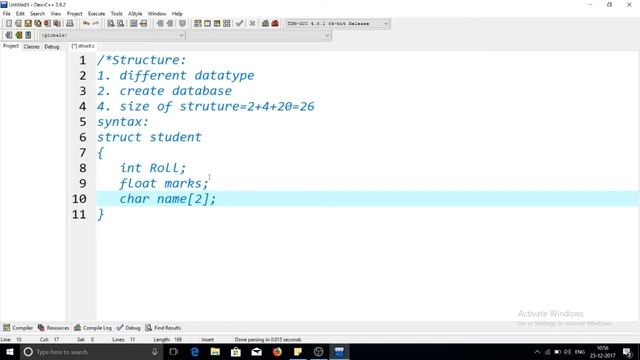This screenshot has width=640, height=360.
Task: Click the Goto Bookmarks toolbar icon
Action: click(x=28, y=35)
